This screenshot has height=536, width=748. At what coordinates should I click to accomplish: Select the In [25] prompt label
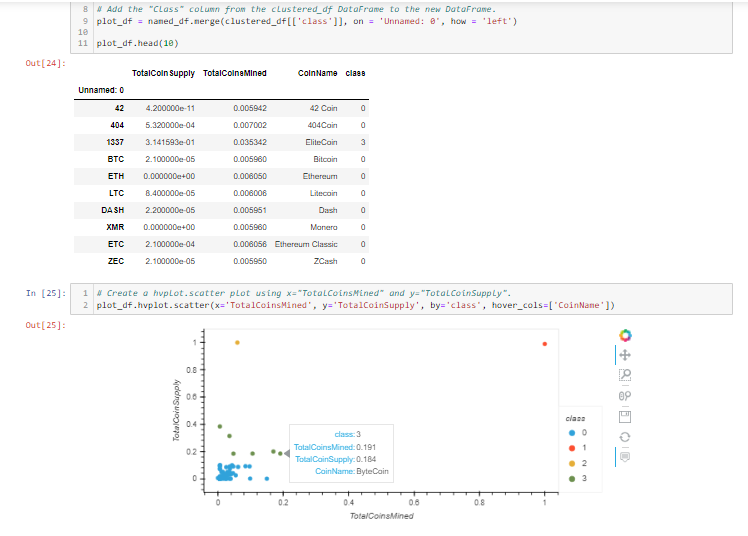46,293
